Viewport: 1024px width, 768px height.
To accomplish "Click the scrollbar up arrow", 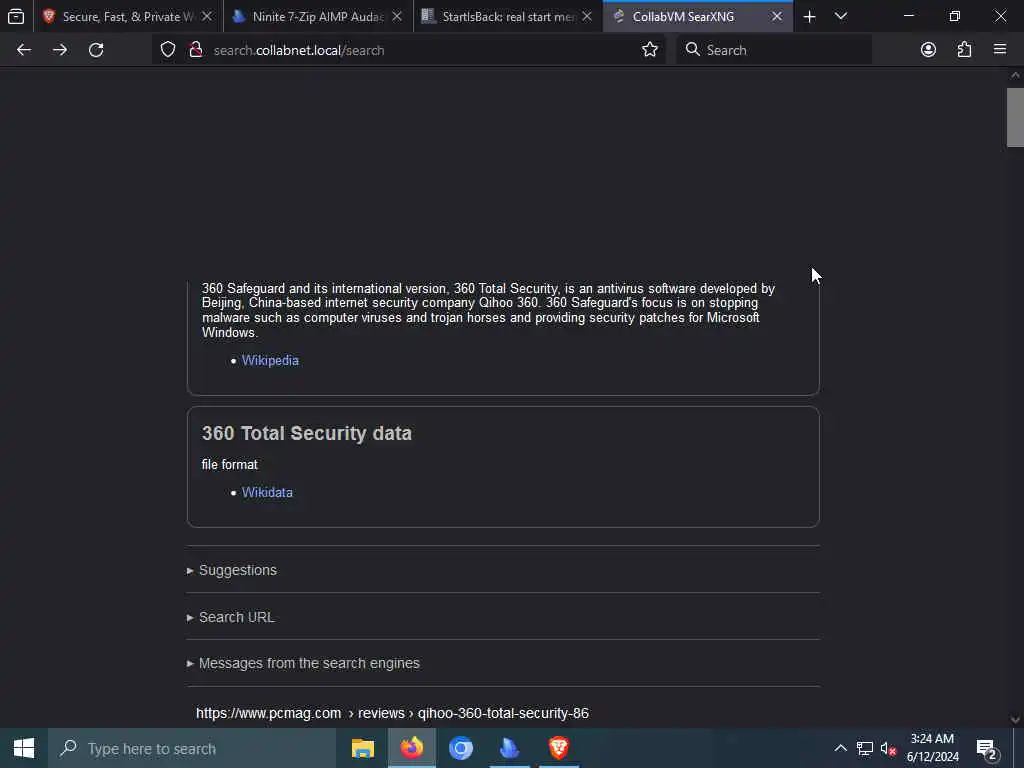I will [x=1015, y=76].
